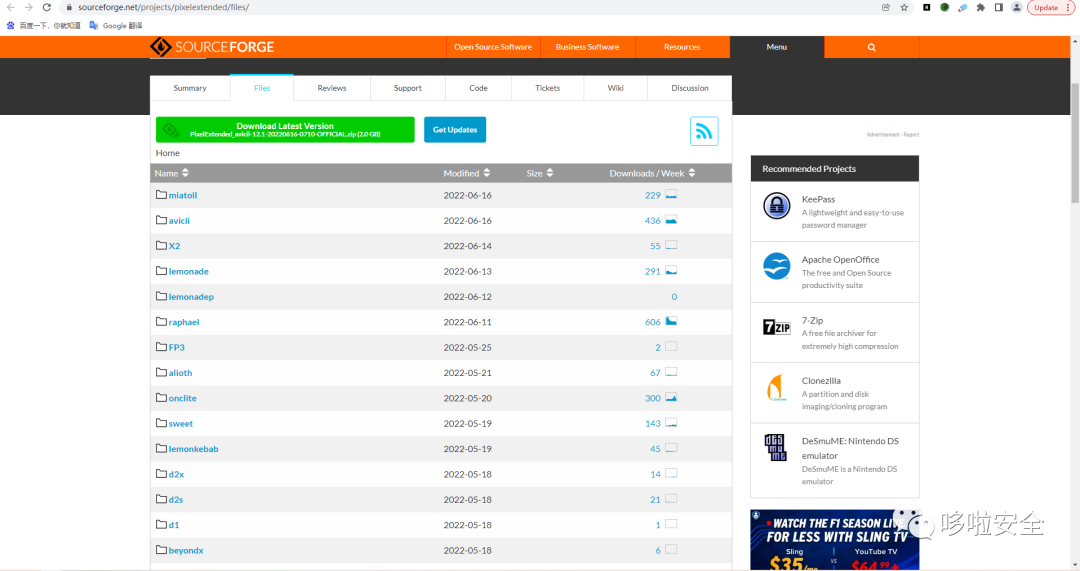Switch to the Support tab

pos(408,88)
